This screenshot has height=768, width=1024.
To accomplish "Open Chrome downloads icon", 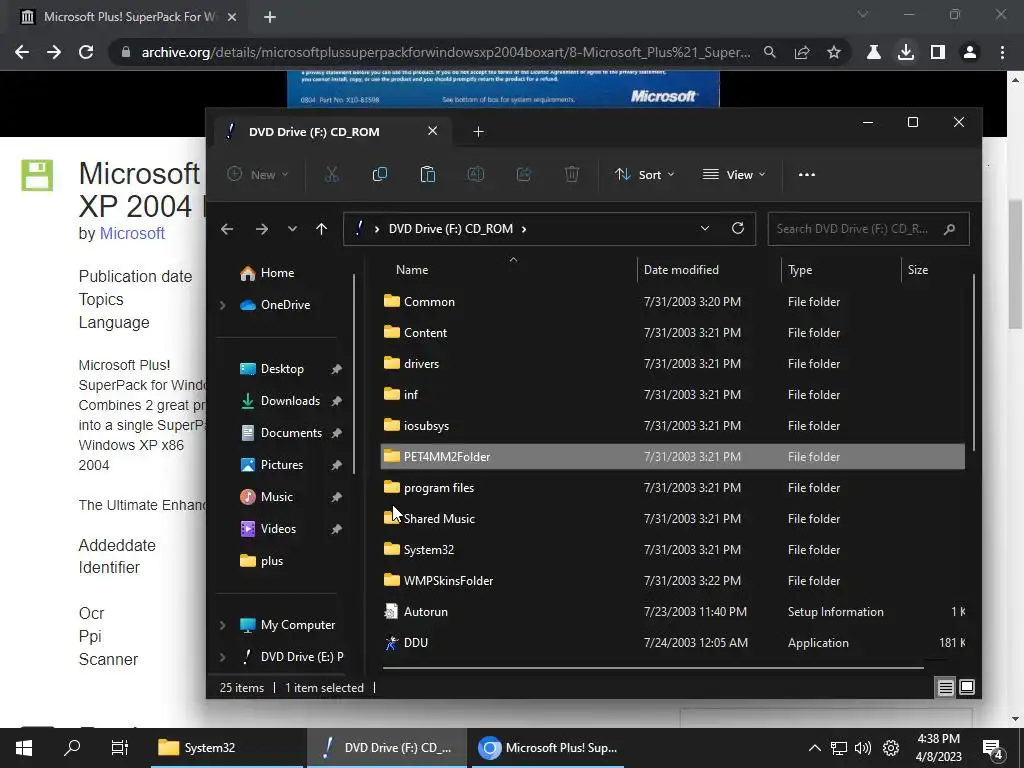I will [905, 52].
